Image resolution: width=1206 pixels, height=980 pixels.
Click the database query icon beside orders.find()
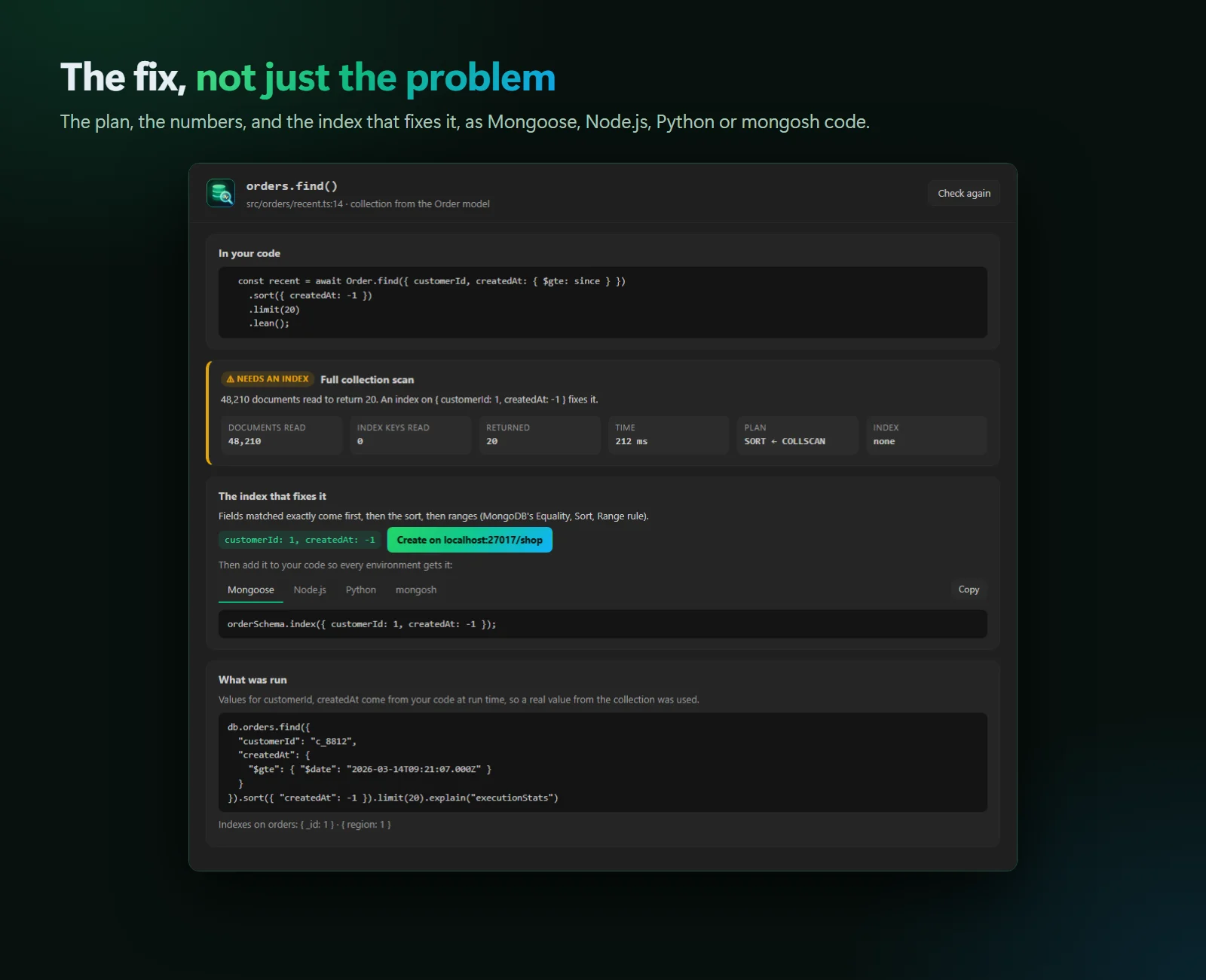pyautogui.click(x=221, y=194)
